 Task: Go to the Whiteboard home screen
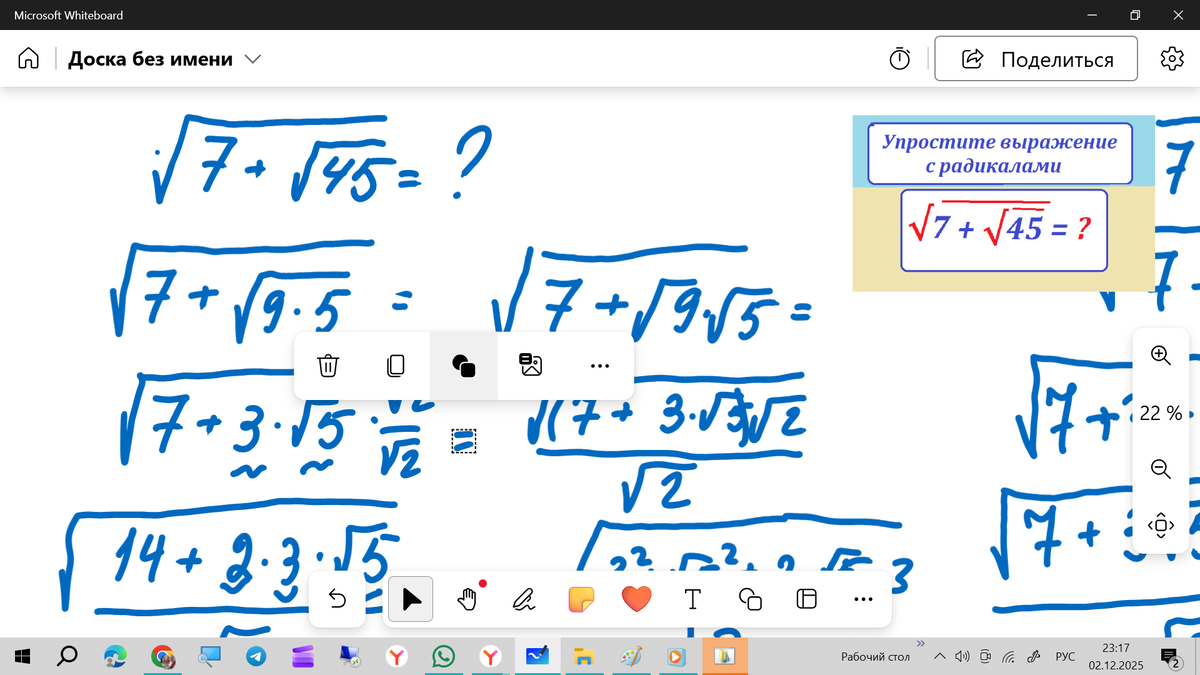[x=29, y=59]
